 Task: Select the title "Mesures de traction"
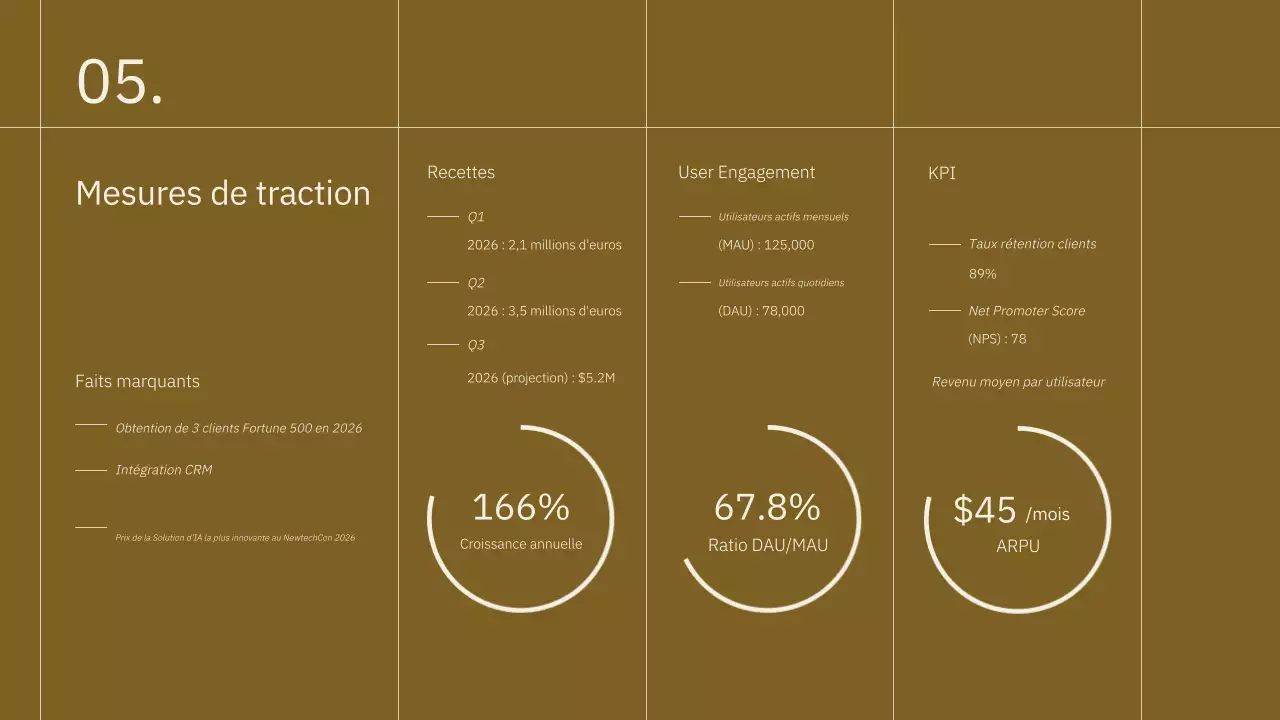click(x=222, y=193)
